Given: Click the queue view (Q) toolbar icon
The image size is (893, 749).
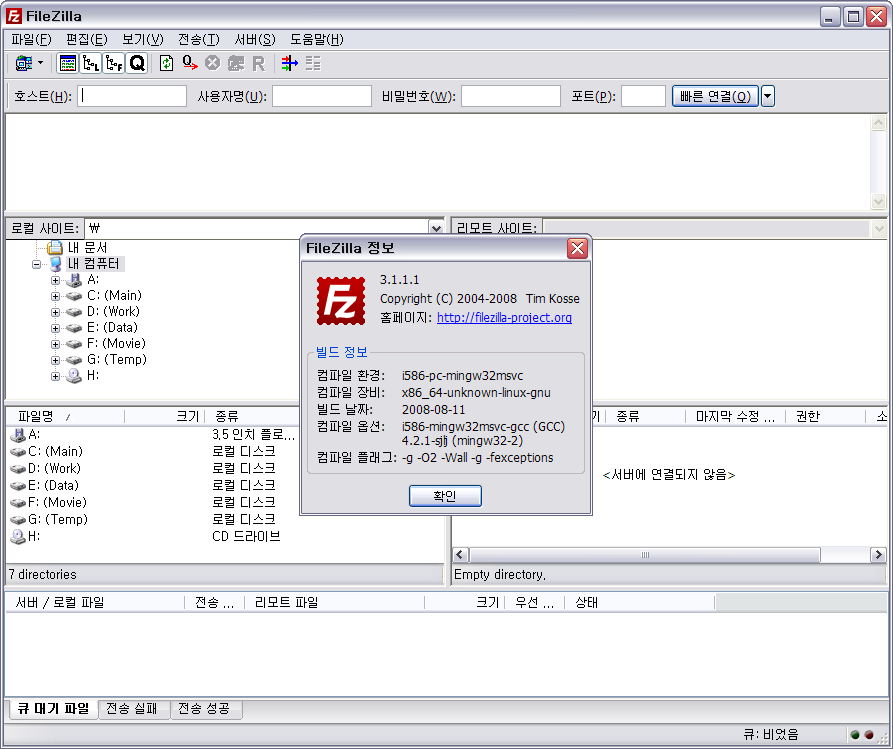Looking at the screenshot, I should point(136,62).
